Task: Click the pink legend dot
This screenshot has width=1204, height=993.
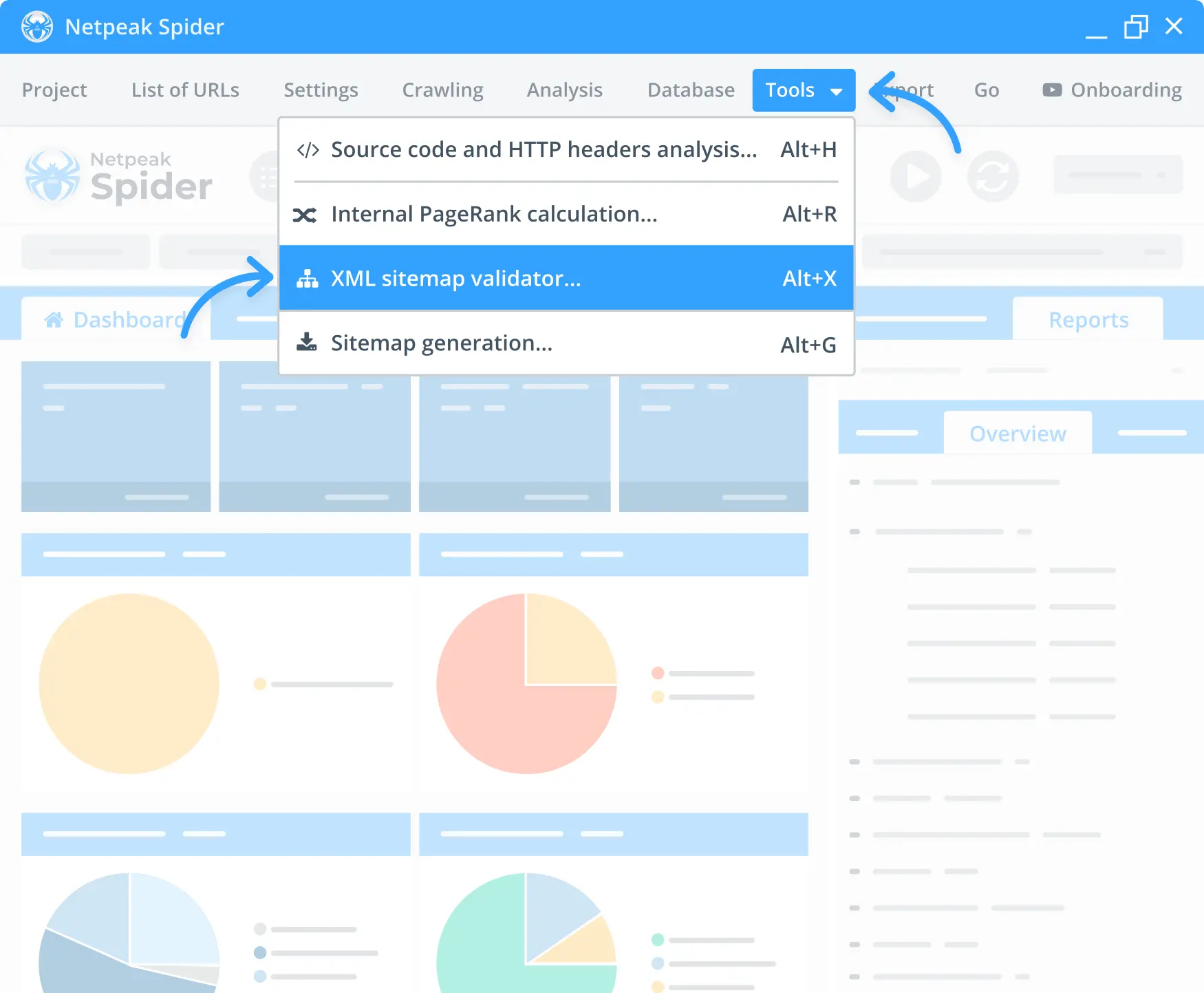Action: pos(657,673)
